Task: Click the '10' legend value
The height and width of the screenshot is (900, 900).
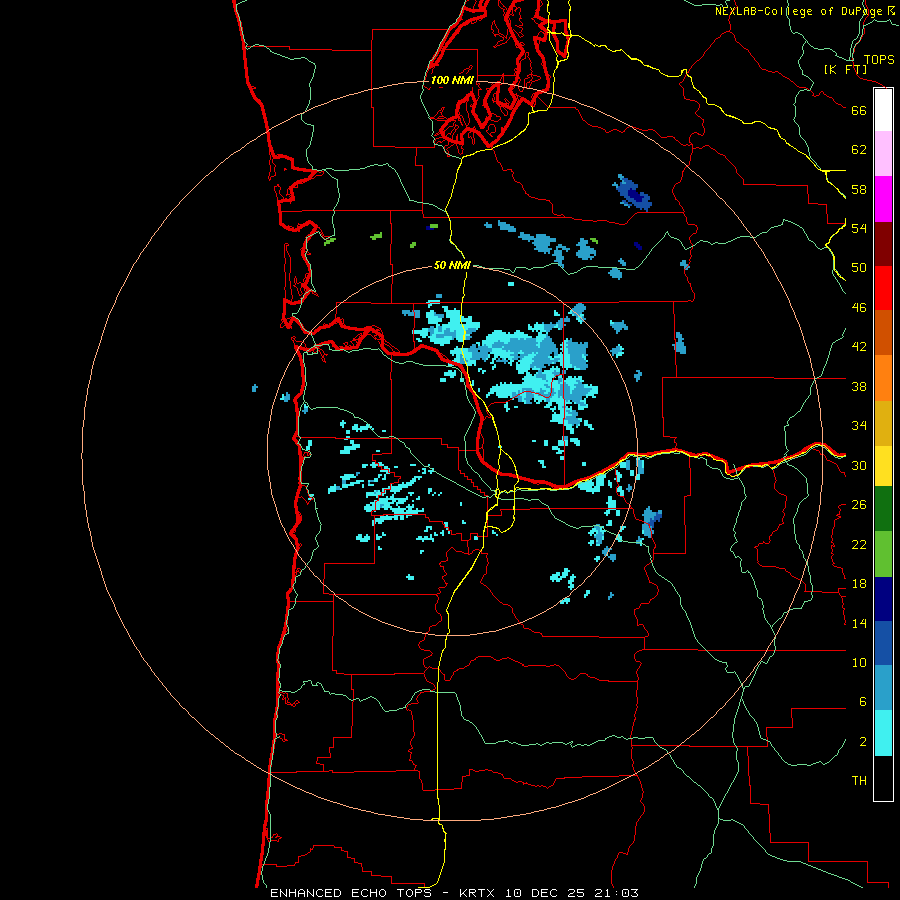Action: 859,662
